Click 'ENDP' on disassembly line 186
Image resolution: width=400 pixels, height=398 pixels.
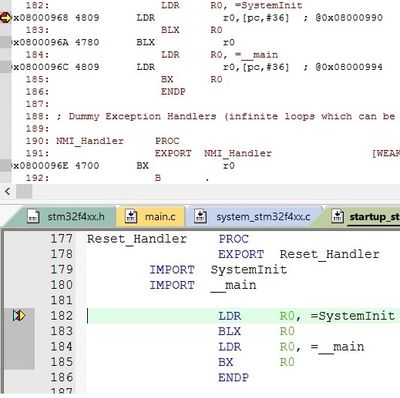173,92
